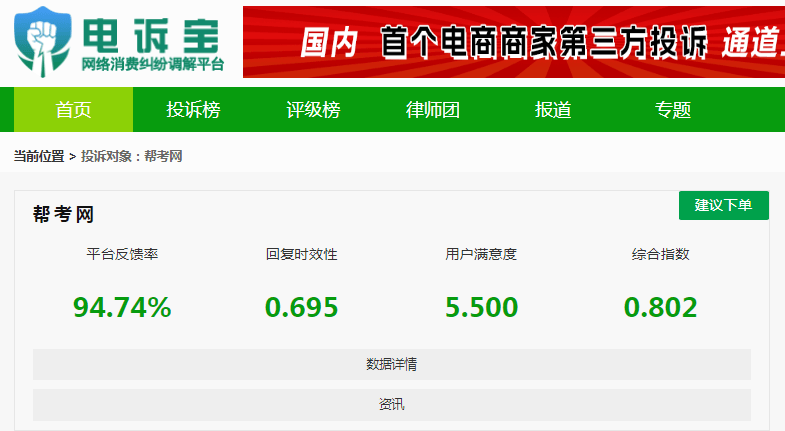This screenshot has height=431, width=785.
Task: Open the 评级榜 navigation tab
Action: point(313,110)
